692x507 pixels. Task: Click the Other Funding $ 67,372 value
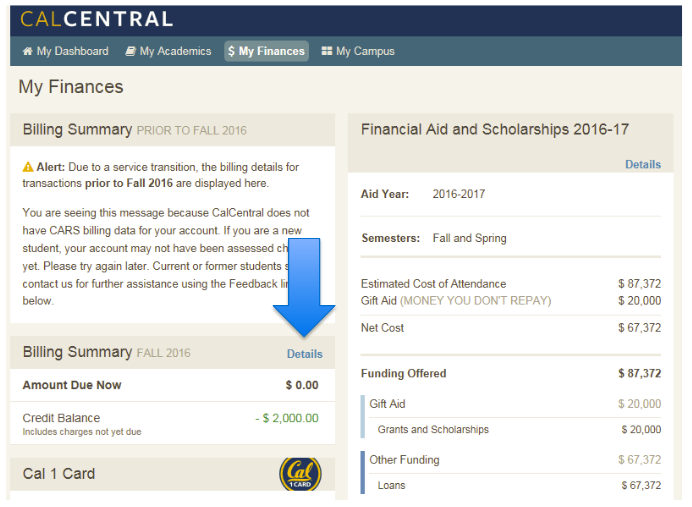pyautogui.click(x=639, y=460)
